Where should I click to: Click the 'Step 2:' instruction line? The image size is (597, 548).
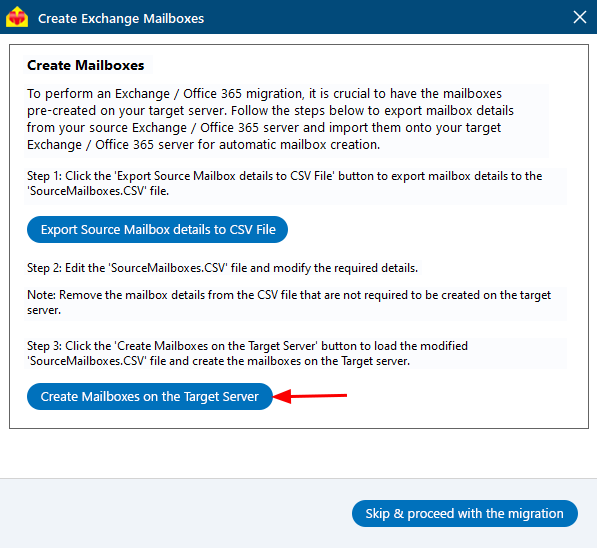click(222, 268)
